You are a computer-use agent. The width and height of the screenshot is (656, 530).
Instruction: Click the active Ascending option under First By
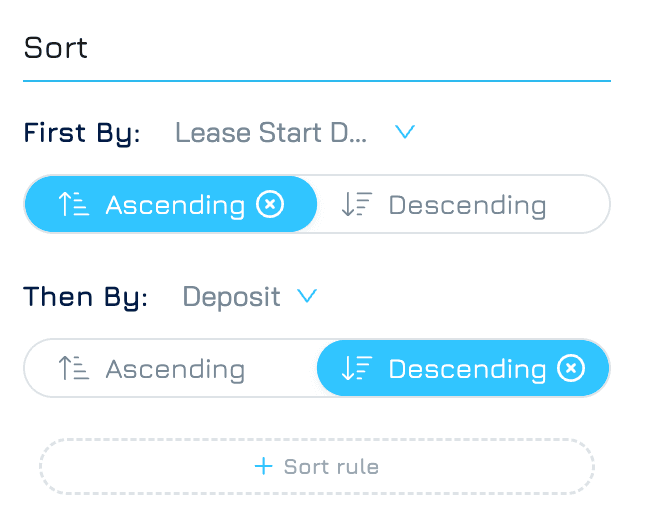point(171,204)
